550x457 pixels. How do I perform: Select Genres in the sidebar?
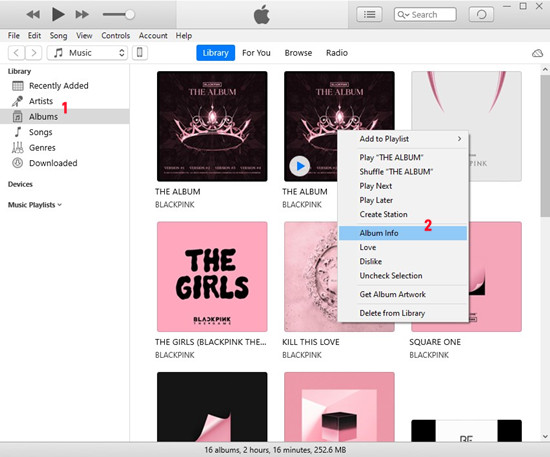(65, 147)
